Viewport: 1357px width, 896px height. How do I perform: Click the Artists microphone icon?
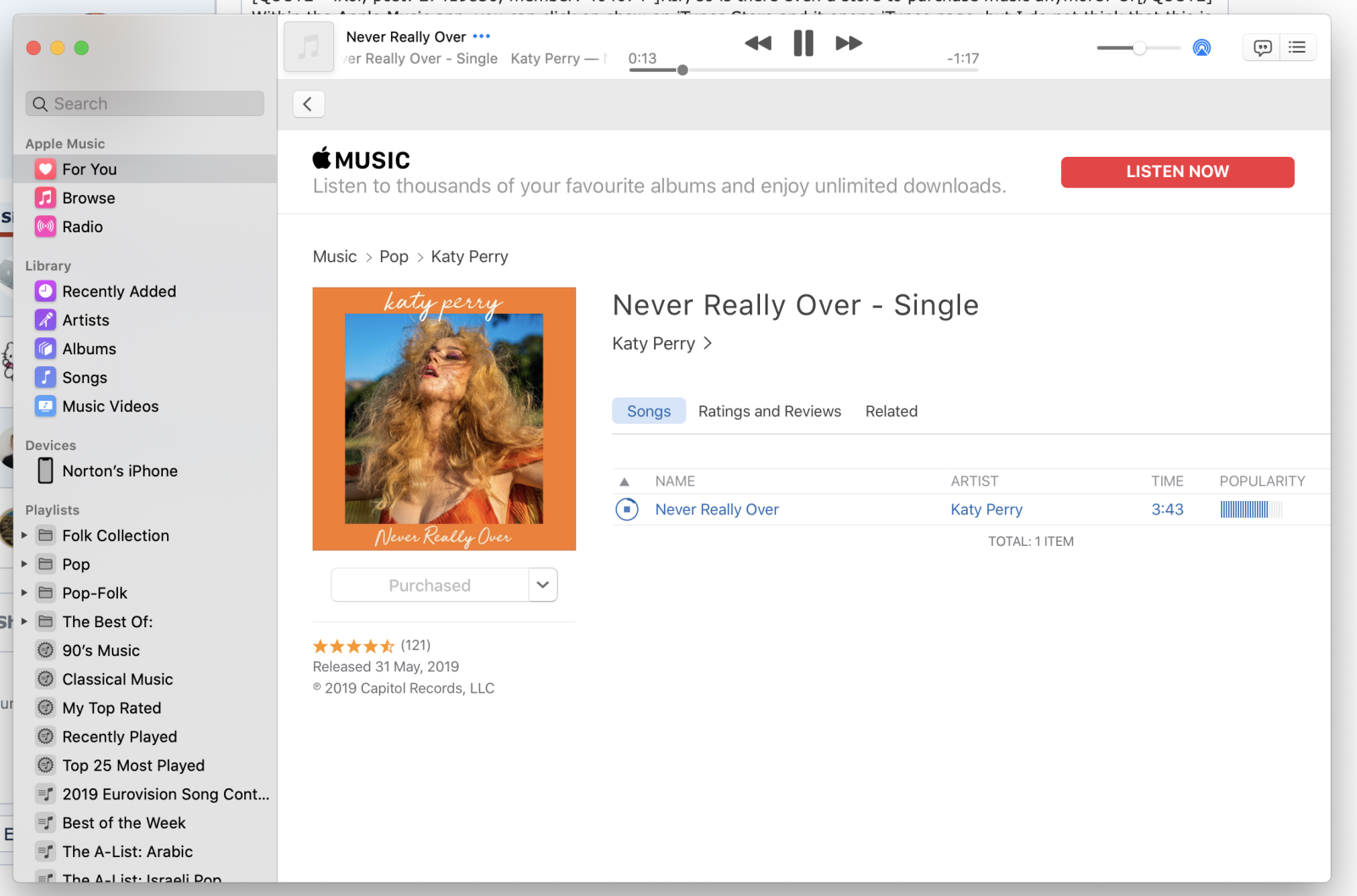(46, 320)
